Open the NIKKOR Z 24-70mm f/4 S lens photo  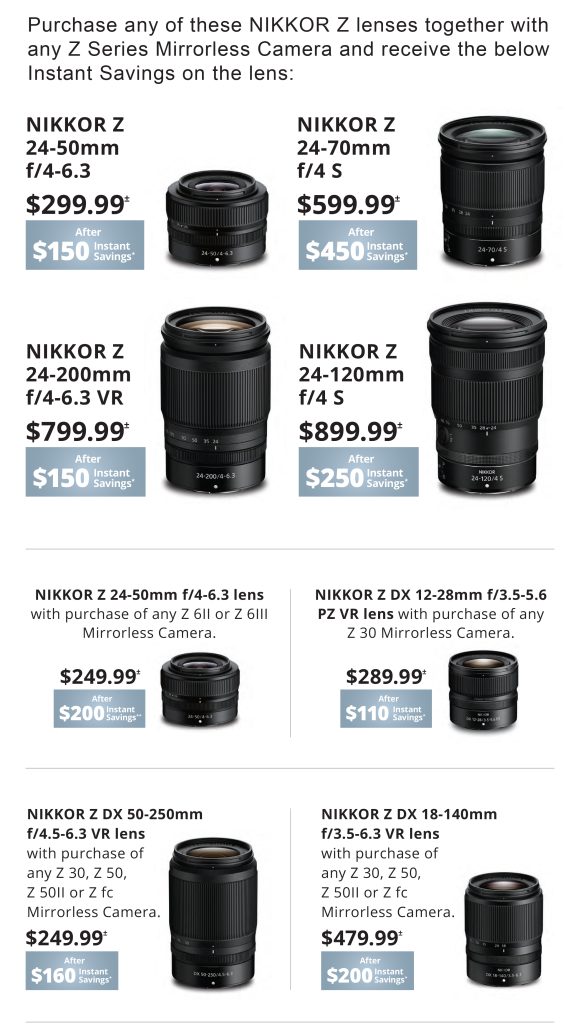click(492, 191)
